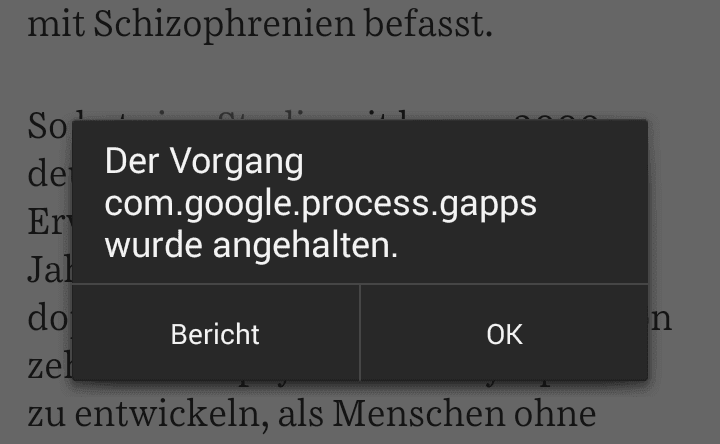Click the com.google.process.gapps process name
Viewport: 720px width, 444px height.
(321, 203)
